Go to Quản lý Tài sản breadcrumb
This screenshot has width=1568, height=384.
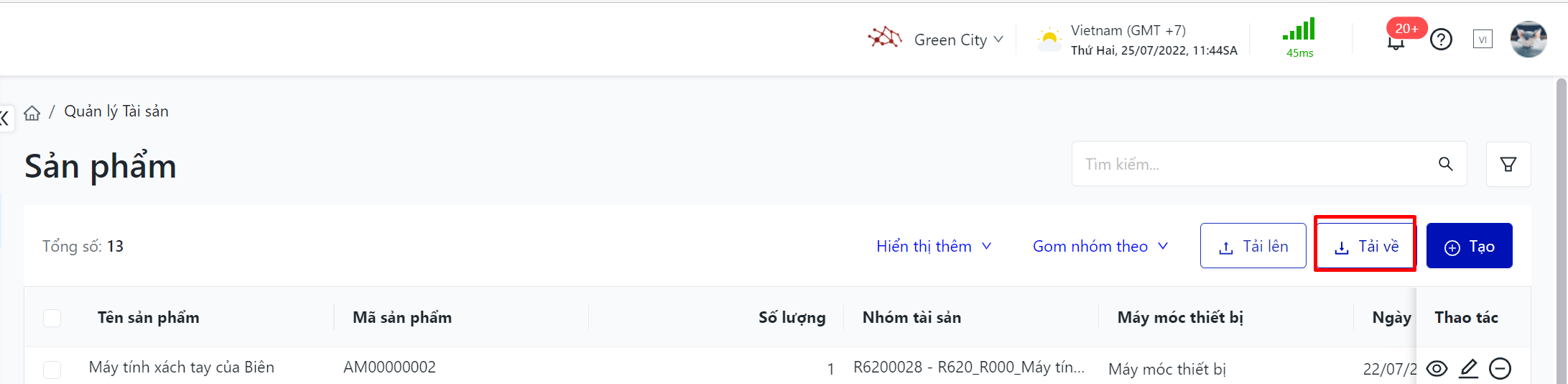pyautogui.click(x=116, y=111)
